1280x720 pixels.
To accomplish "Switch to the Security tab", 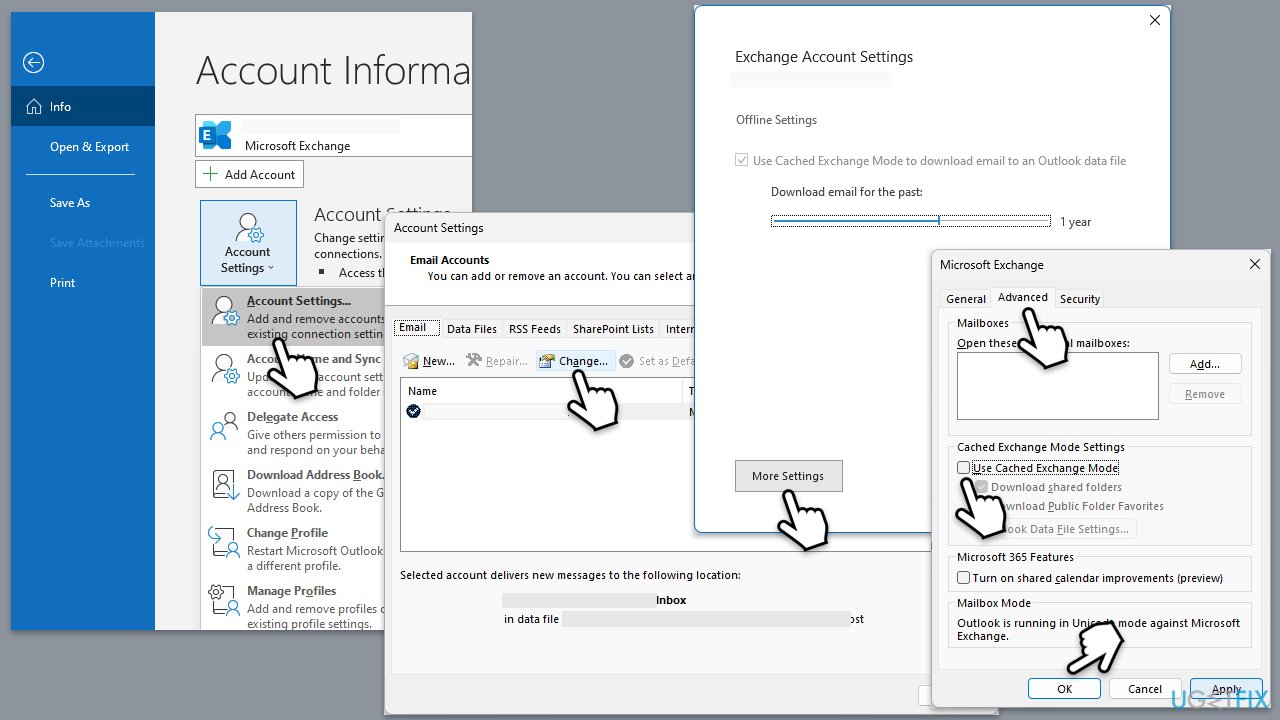I will tap(1080, 299).
